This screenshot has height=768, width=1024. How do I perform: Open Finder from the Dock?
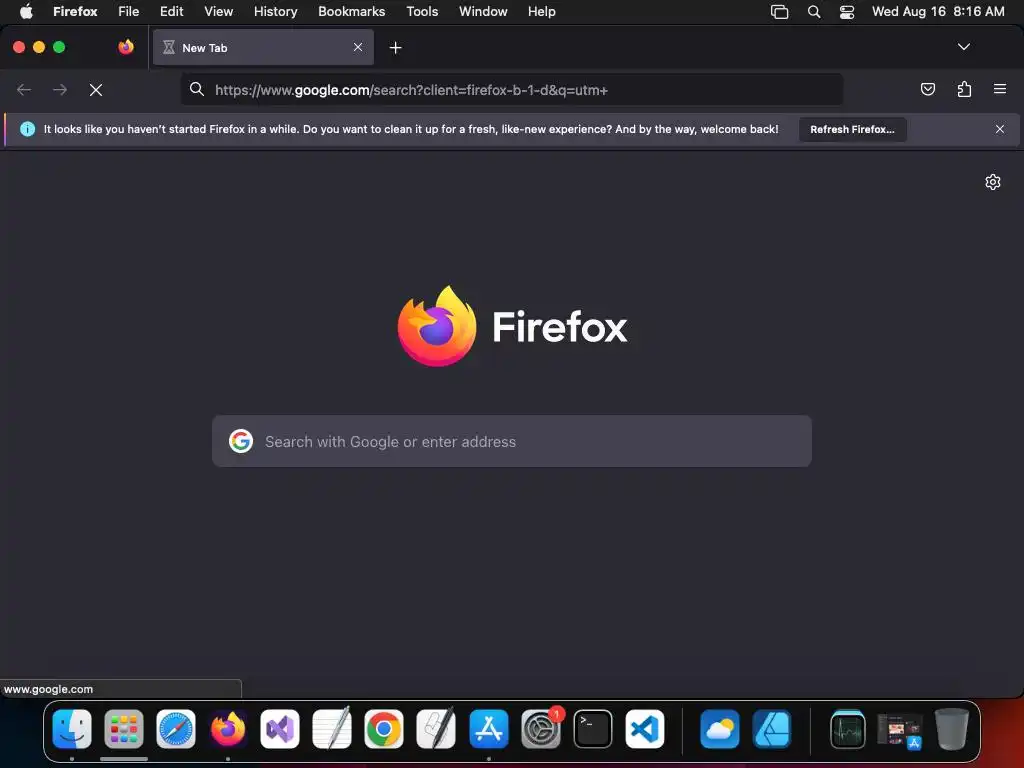click(72, 729)
